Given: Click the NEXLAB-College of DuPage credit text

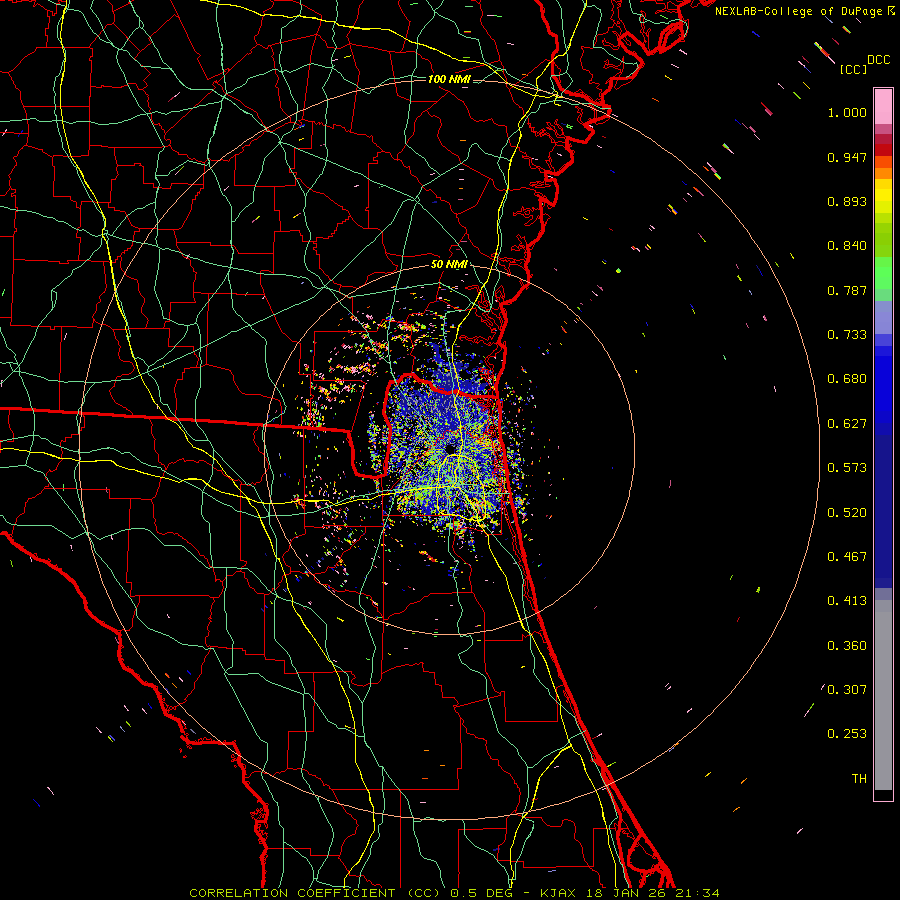Looking at the screenshot, I should point(800,11).
